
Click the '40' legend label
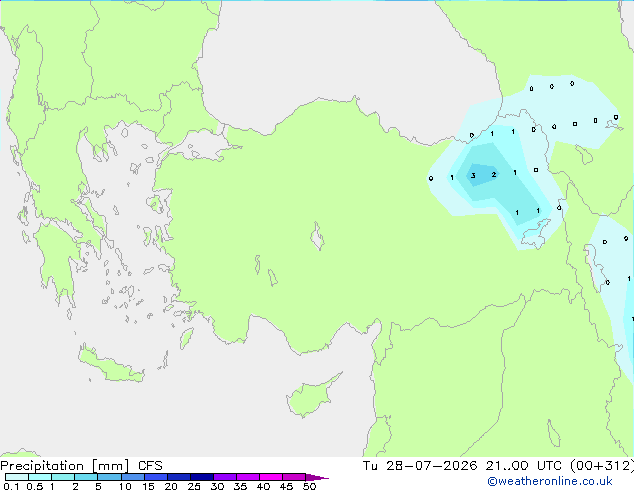[x=263, y=486]
